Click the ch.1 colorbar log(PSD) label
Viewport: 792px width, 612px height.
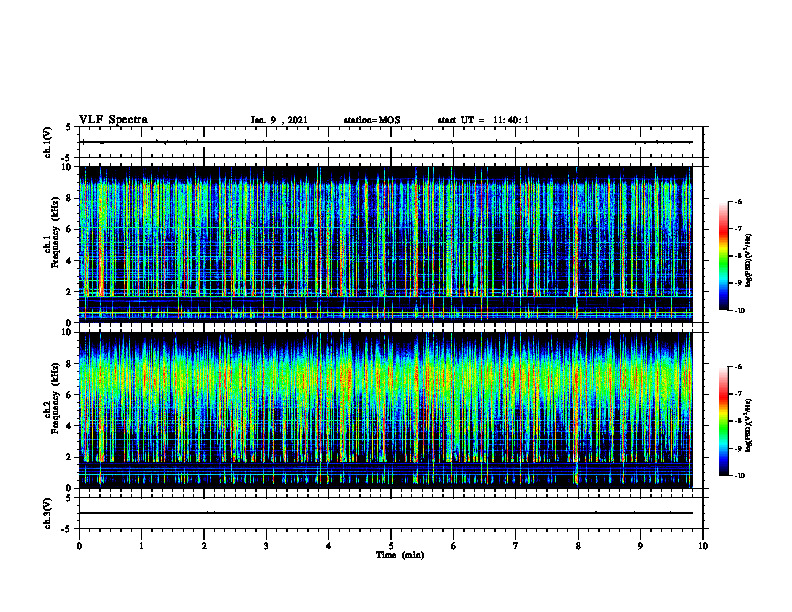(x=749, y=261)
